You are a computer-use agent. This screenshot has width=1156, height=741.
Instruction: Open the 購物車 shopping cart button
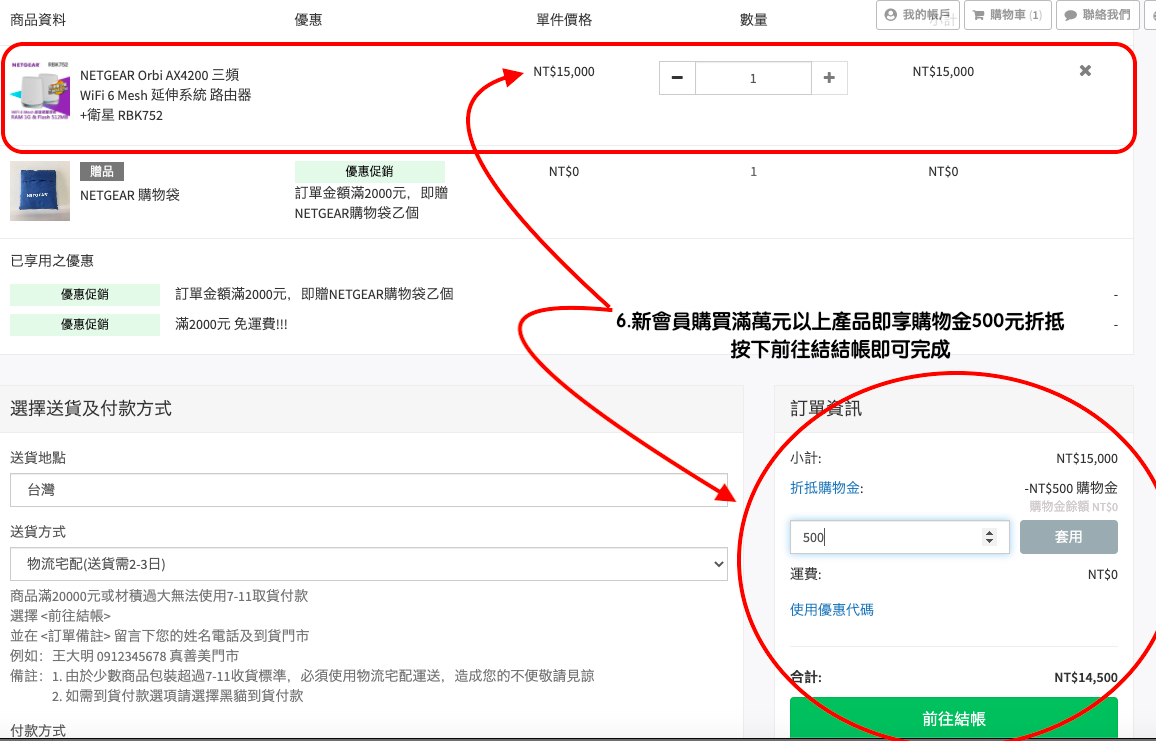1006,15
